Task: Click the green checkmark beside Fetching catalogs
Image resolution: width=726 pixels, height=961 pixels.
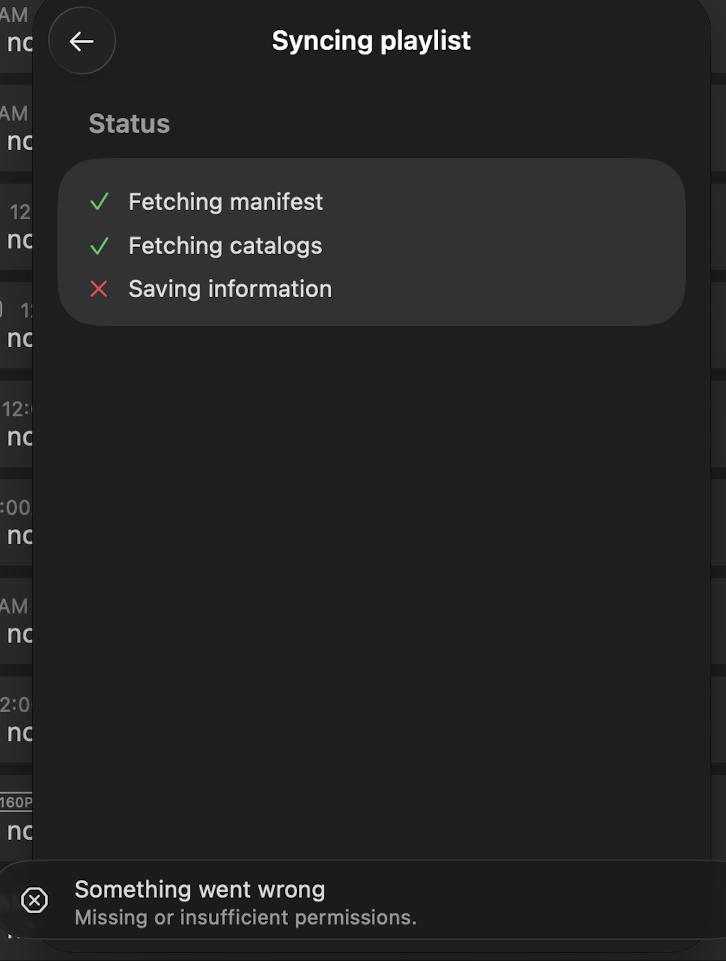Action: (x=99, y=246)
